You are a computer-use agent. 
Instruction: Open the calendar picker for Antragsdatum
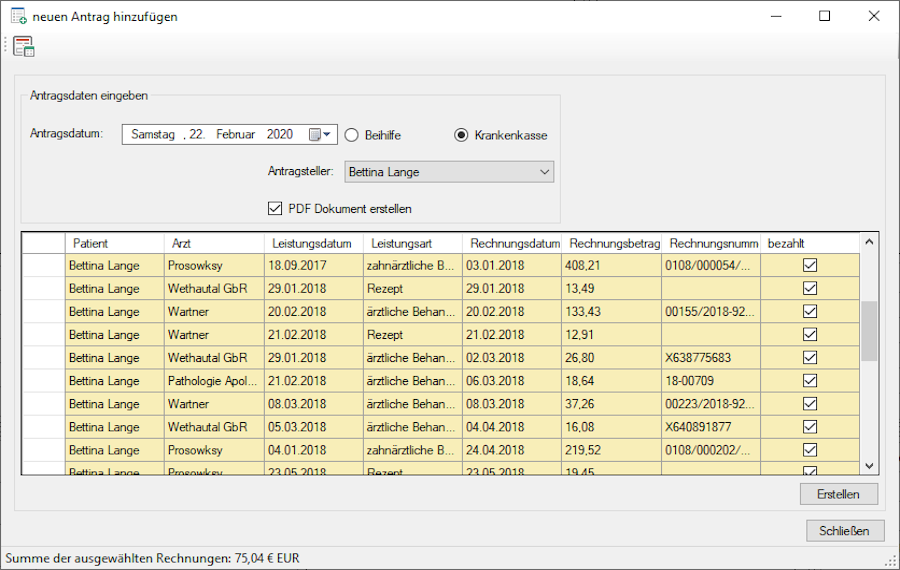click(x=320, y=135)
